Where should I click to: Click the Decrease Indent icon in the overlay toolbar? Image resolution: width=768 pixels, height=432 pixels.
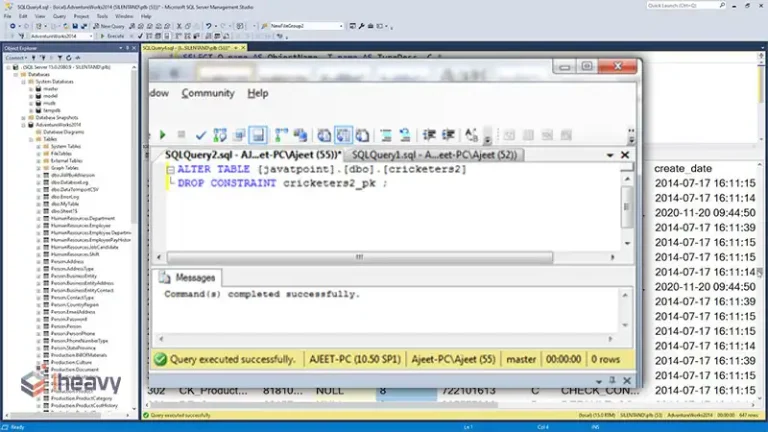tap(430, 135)
